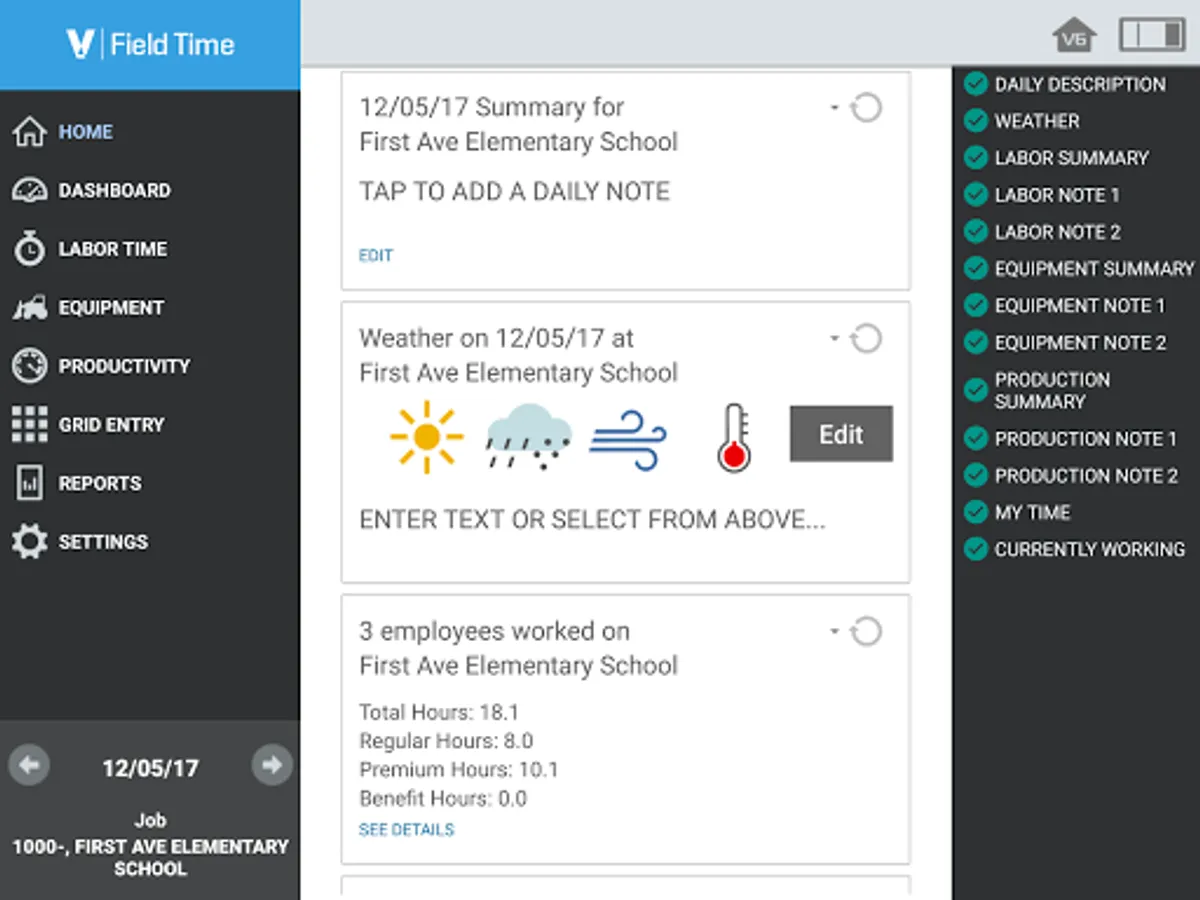Click the 'Premium Hours: 10.1' text
Screen dimensions: 1200x900
(459, 770)
